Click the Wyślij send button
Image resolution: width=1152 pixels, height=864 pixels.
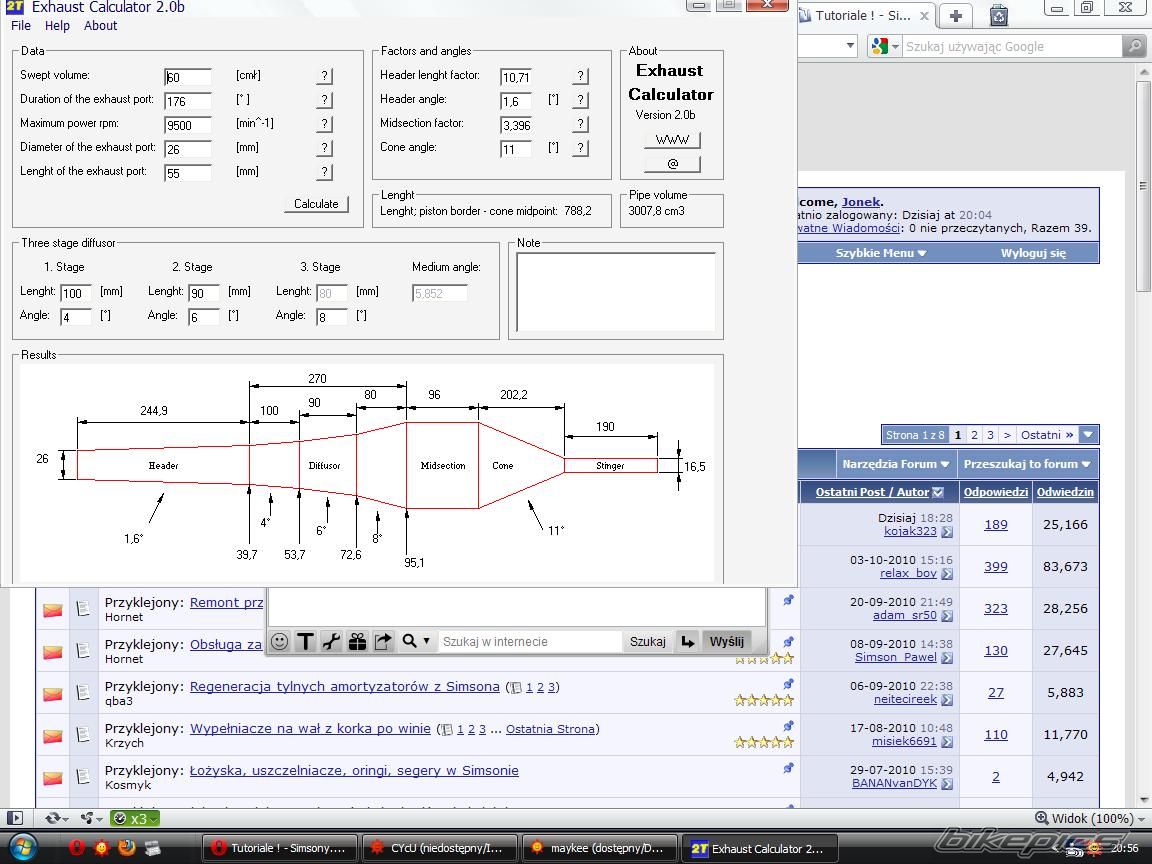726,642
